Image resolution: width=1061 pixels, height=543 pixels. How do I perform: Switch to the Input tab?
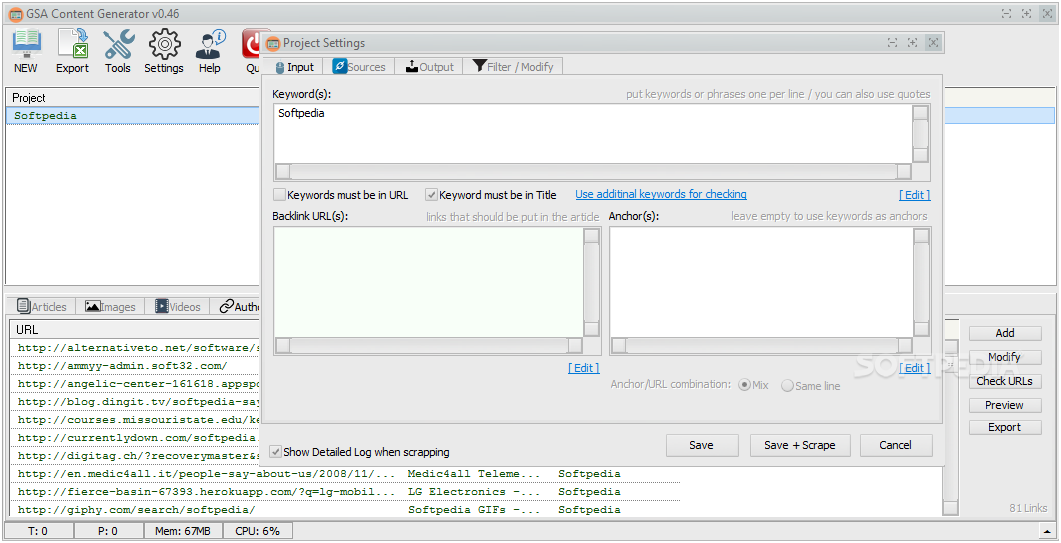coord(294,67)
